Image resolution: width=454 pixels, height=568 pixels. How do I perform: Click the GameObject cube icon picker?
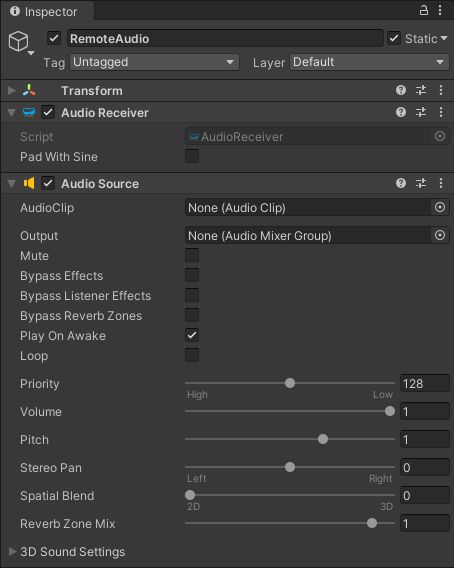18,41
